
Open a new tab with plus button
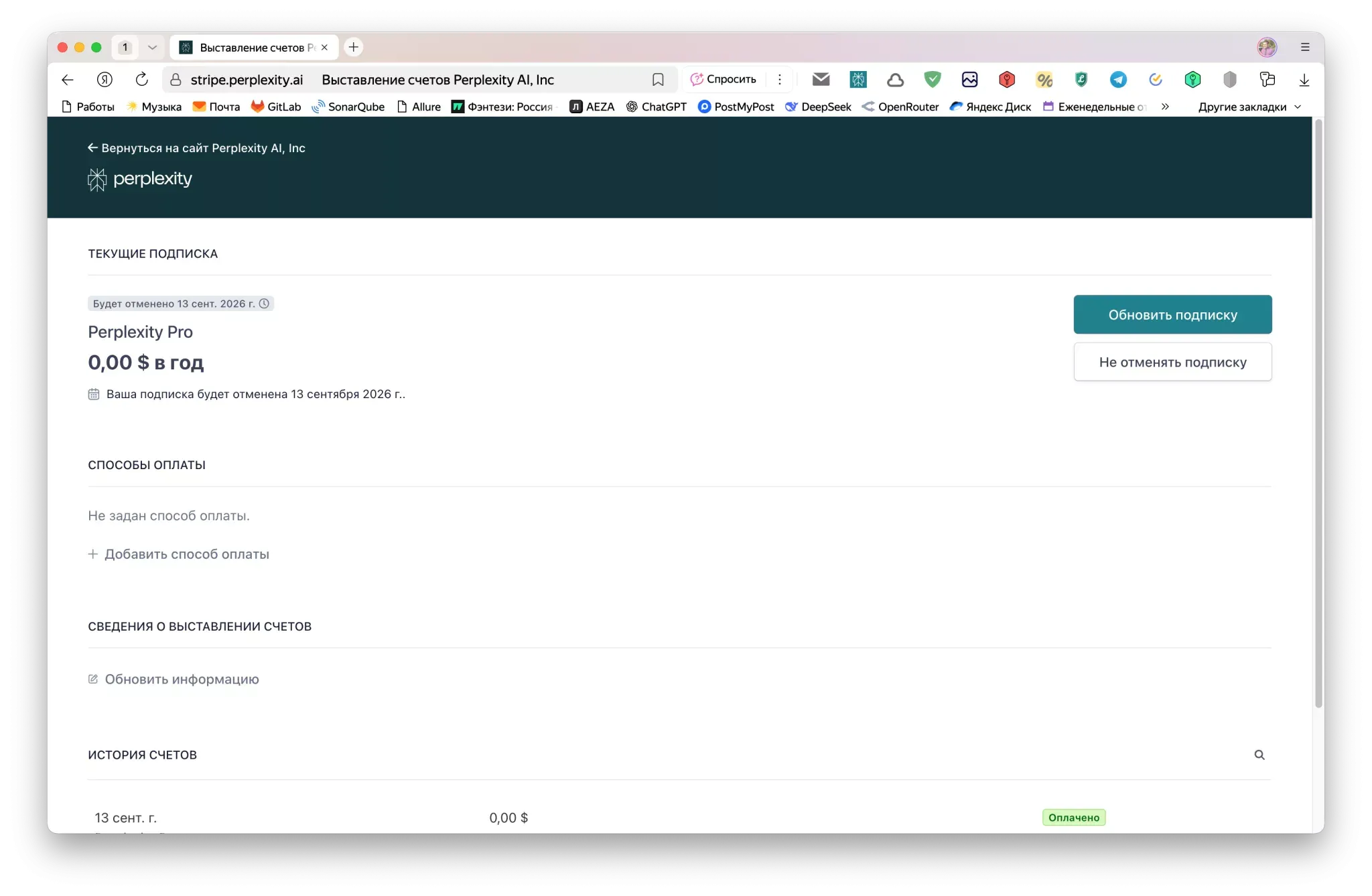pos(353,47)
